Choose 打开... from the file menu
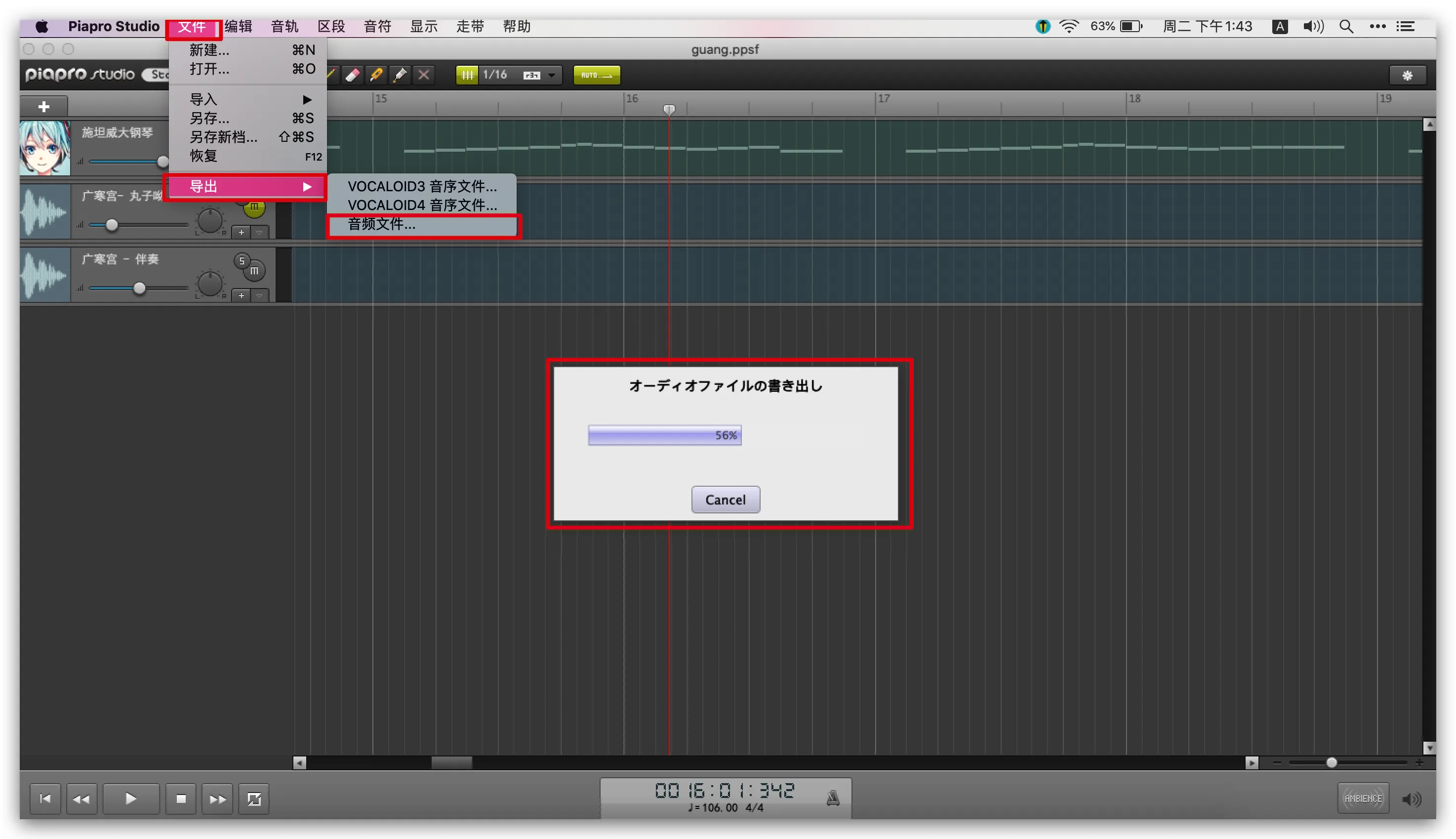 coord(248,69)
